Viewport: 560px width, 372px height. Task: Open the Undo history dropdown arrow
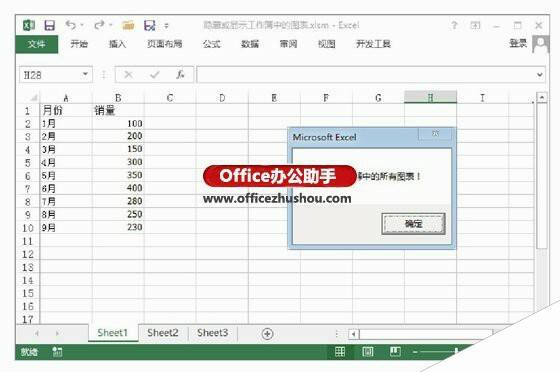[82, 25]
